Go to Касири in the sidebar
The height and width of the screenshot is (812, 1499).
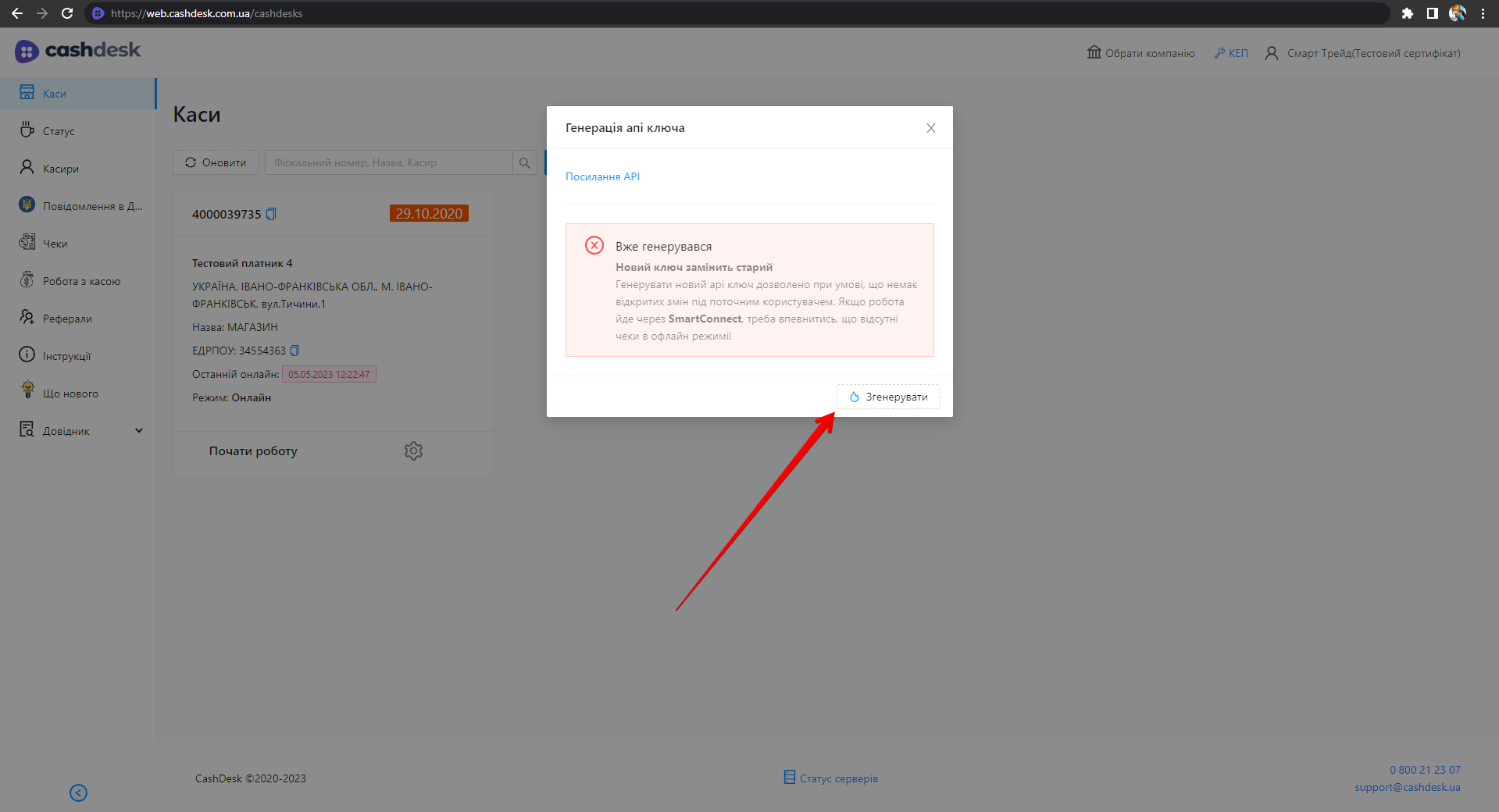[x=60, y=169]
